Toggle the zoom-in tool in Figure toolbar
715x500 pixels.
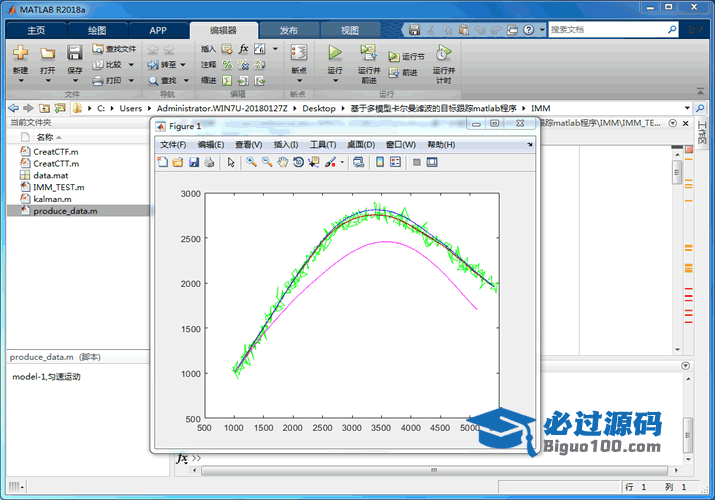(251, 162)
